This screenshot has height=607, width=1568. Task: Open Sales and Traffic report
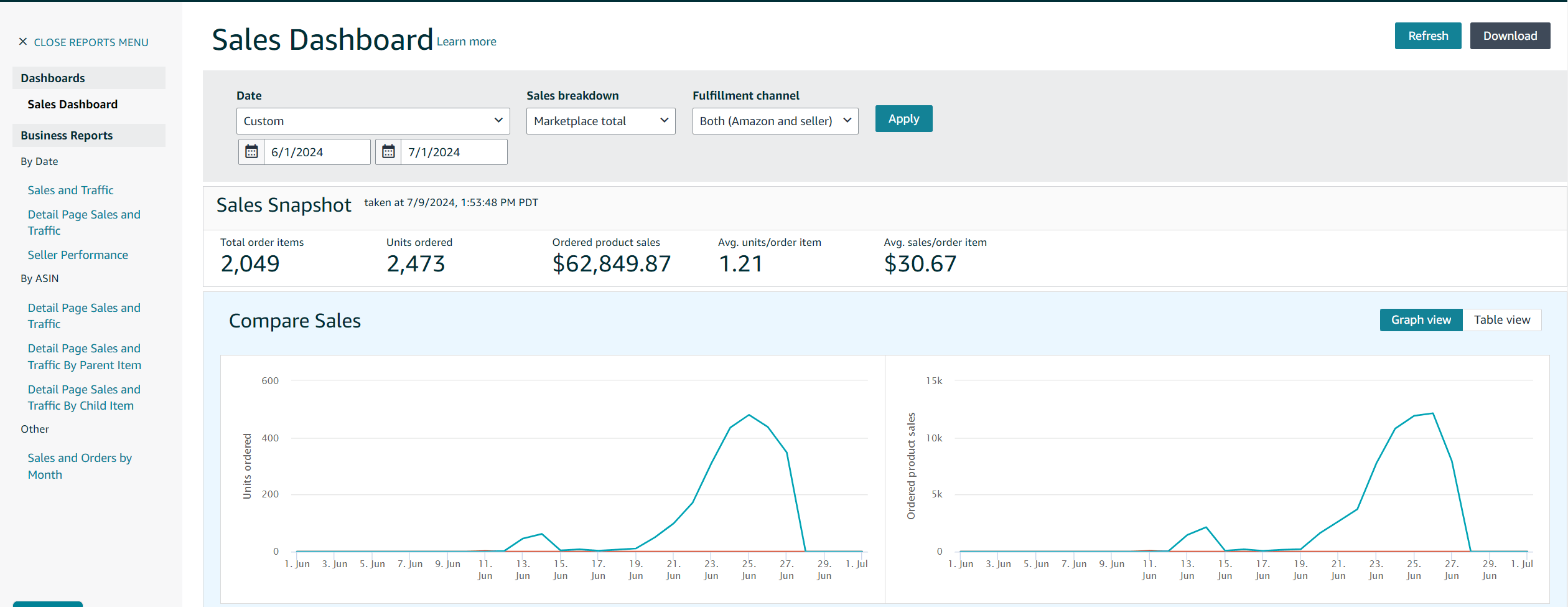tap(70, 191)
